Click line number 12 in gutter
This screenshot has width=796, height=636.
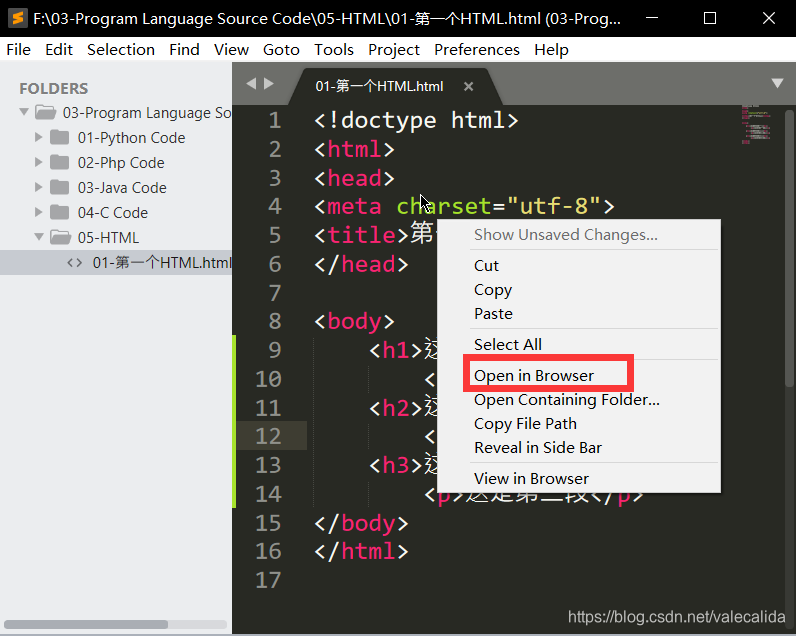[268, 436]
